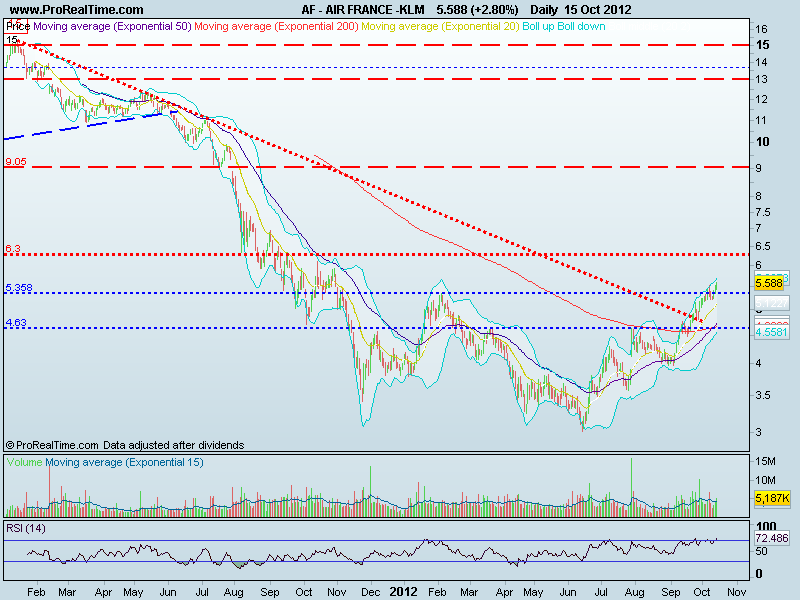800x600 pixels.
Task: Click the green Volume legend label
Action: (24, 462)
